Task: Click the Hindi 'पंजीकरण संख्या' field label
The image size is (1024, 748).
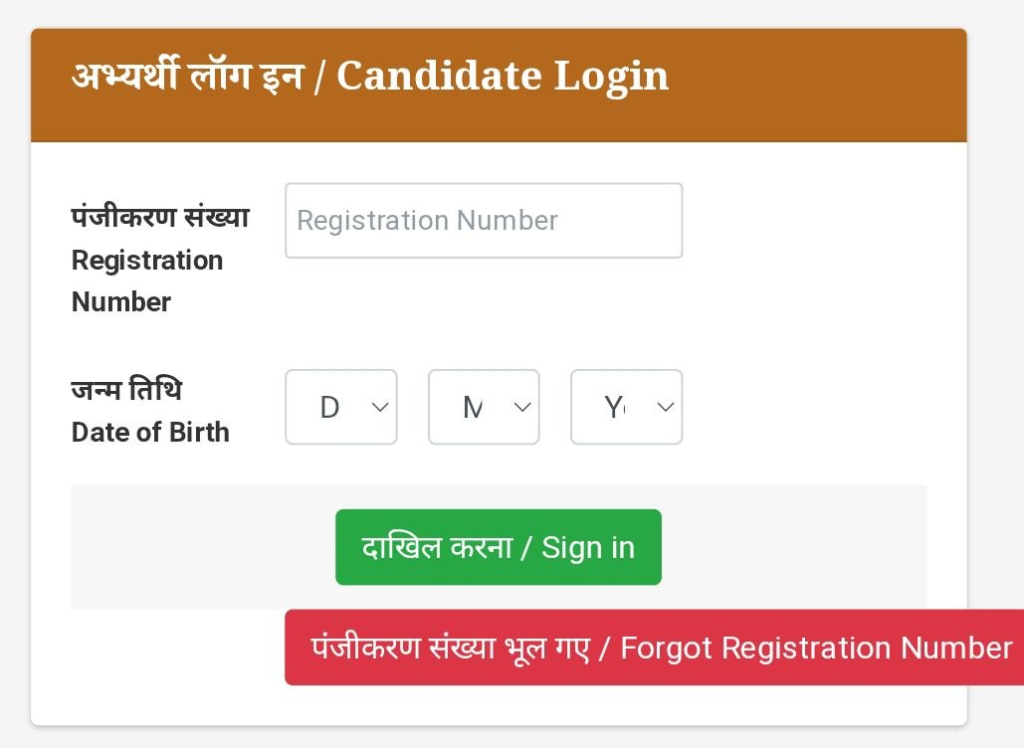Action: pyautogui.click(x=160, y=217)
